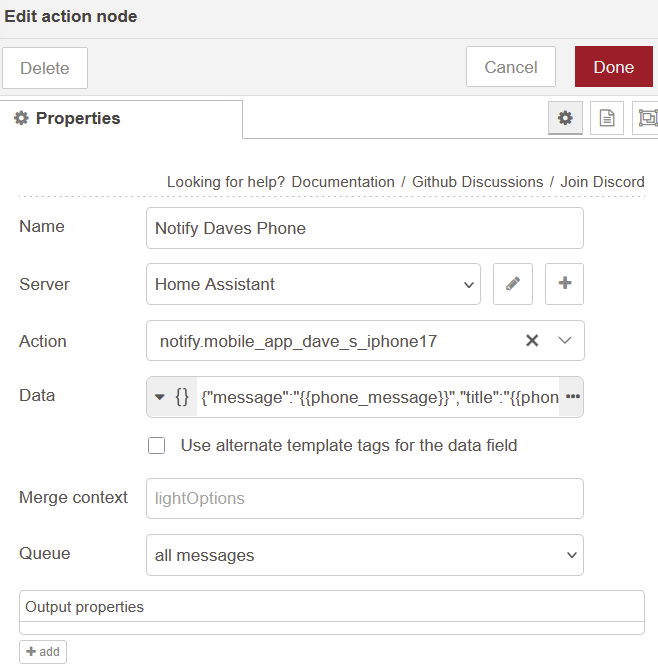658x672 pixels.
Task: Open the node appearance settings icon
Action: (x=646, y=118)
